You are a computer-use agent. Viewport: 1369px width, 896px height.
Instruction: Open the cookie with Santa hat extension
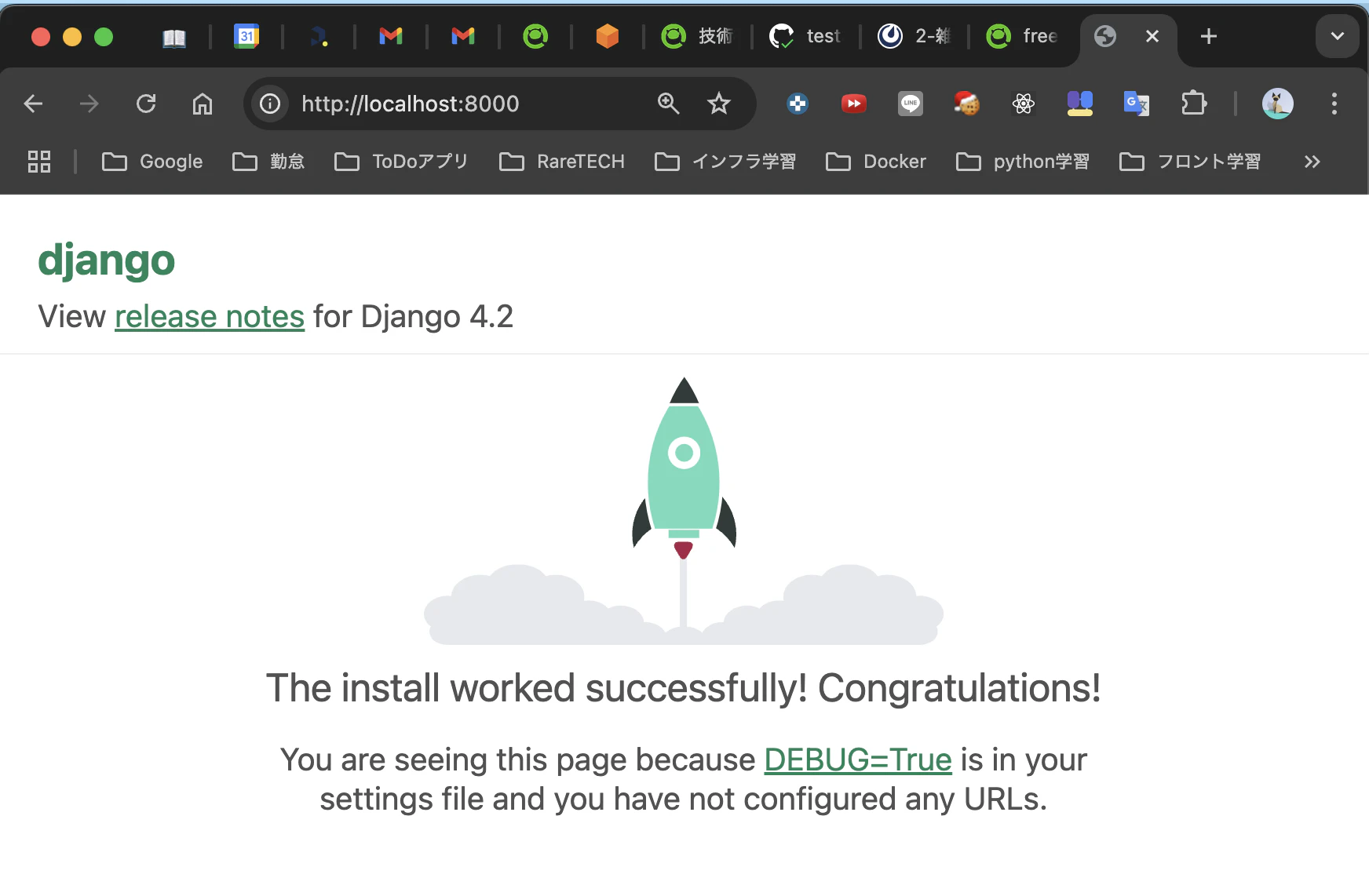[967, 104]
